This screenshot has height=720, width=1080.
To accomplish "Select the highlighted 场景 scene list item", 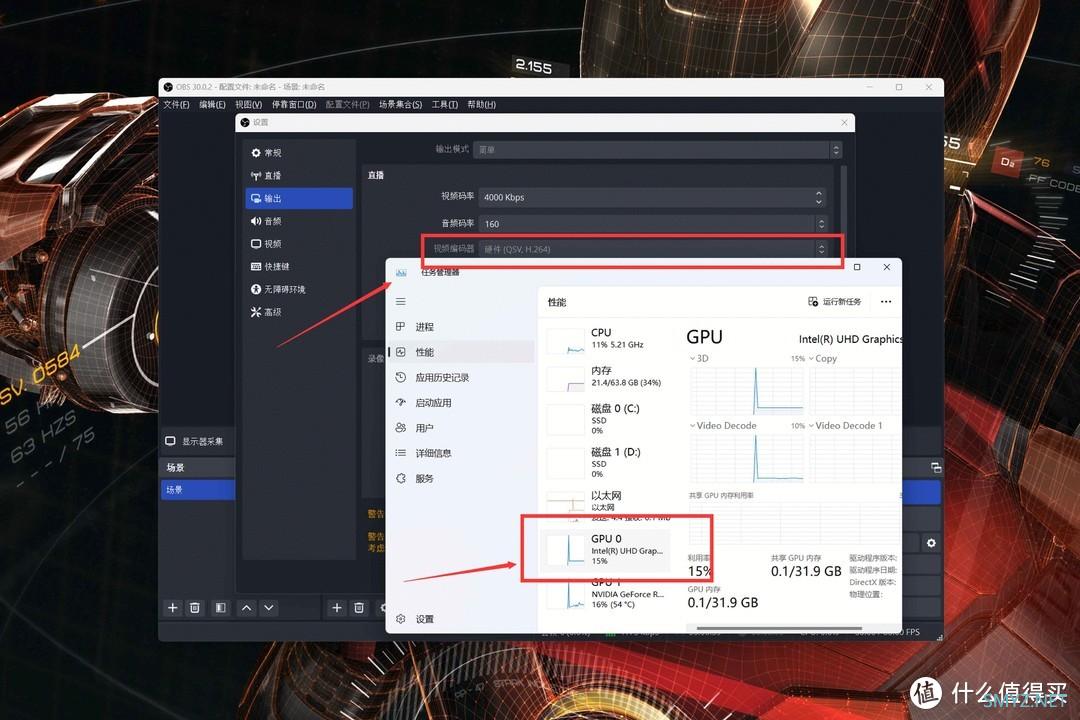I will tap(198, 490).
